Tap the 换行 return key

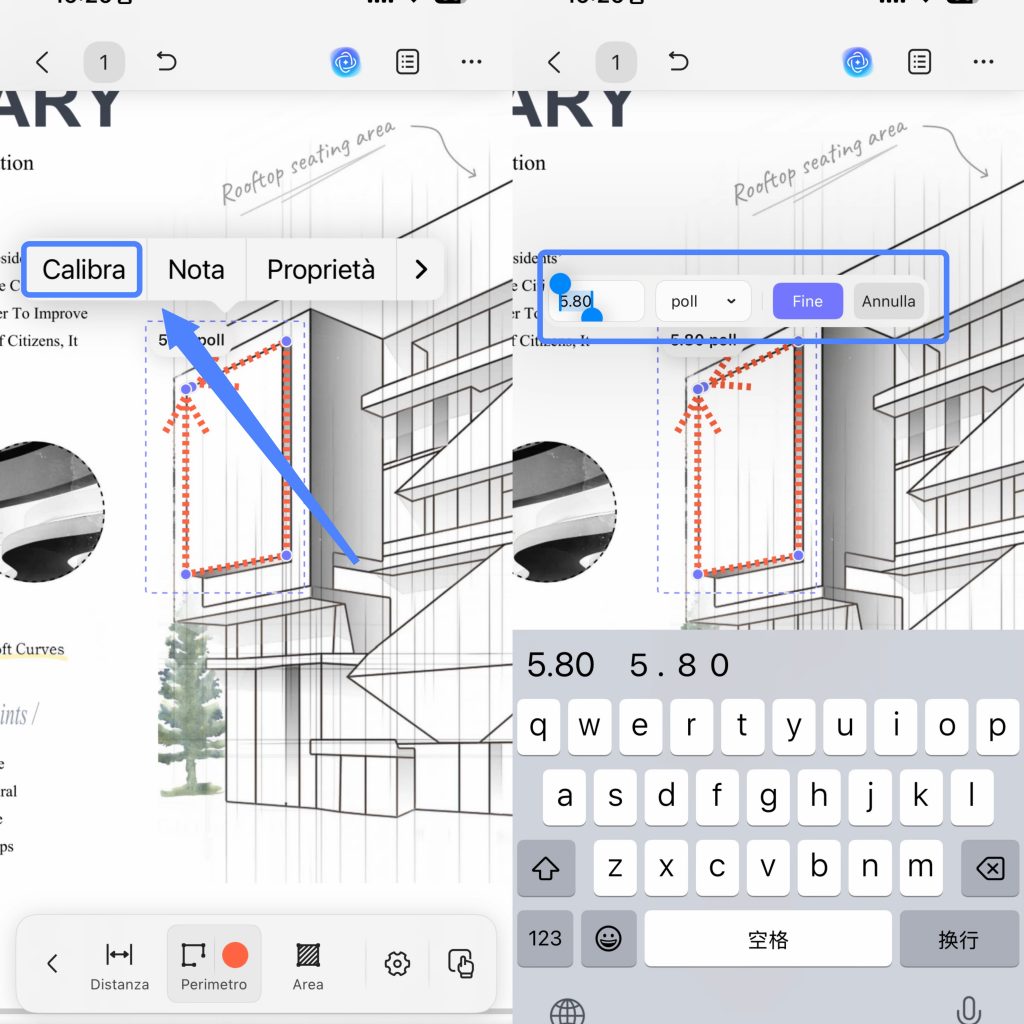(959, 938)
